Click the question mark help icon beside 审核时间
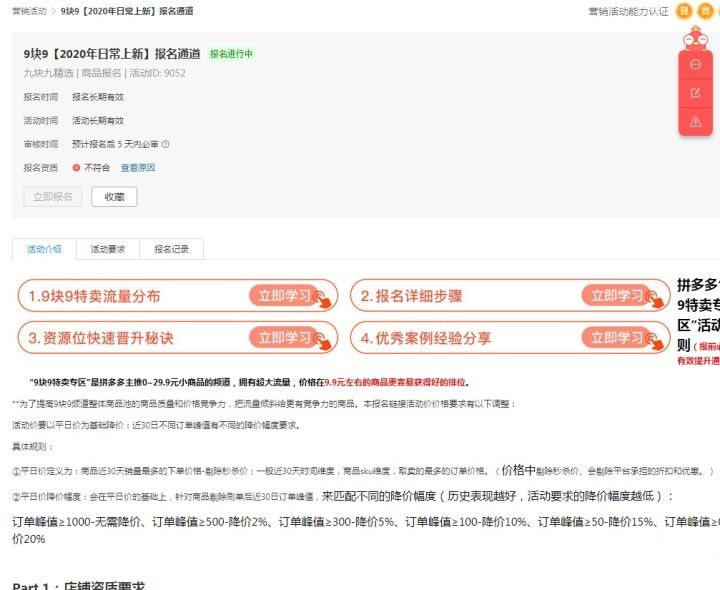 point(166,144)
